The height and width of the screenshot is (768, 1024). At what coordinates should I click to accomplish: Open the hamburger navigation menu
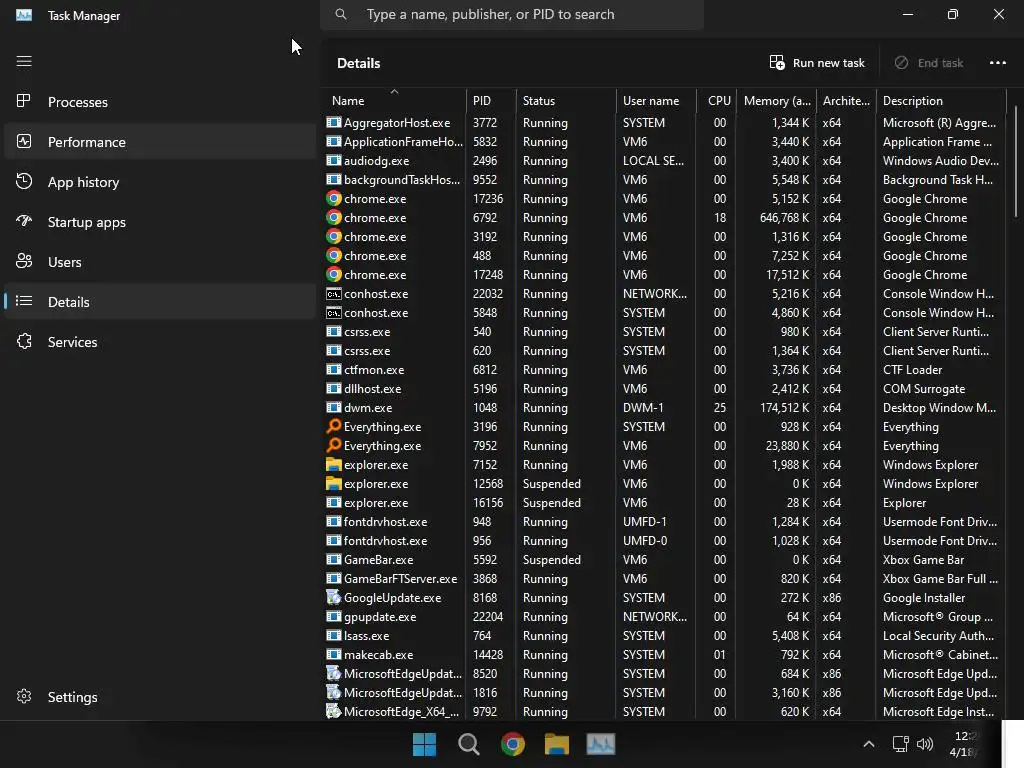(x=24, y=61)
